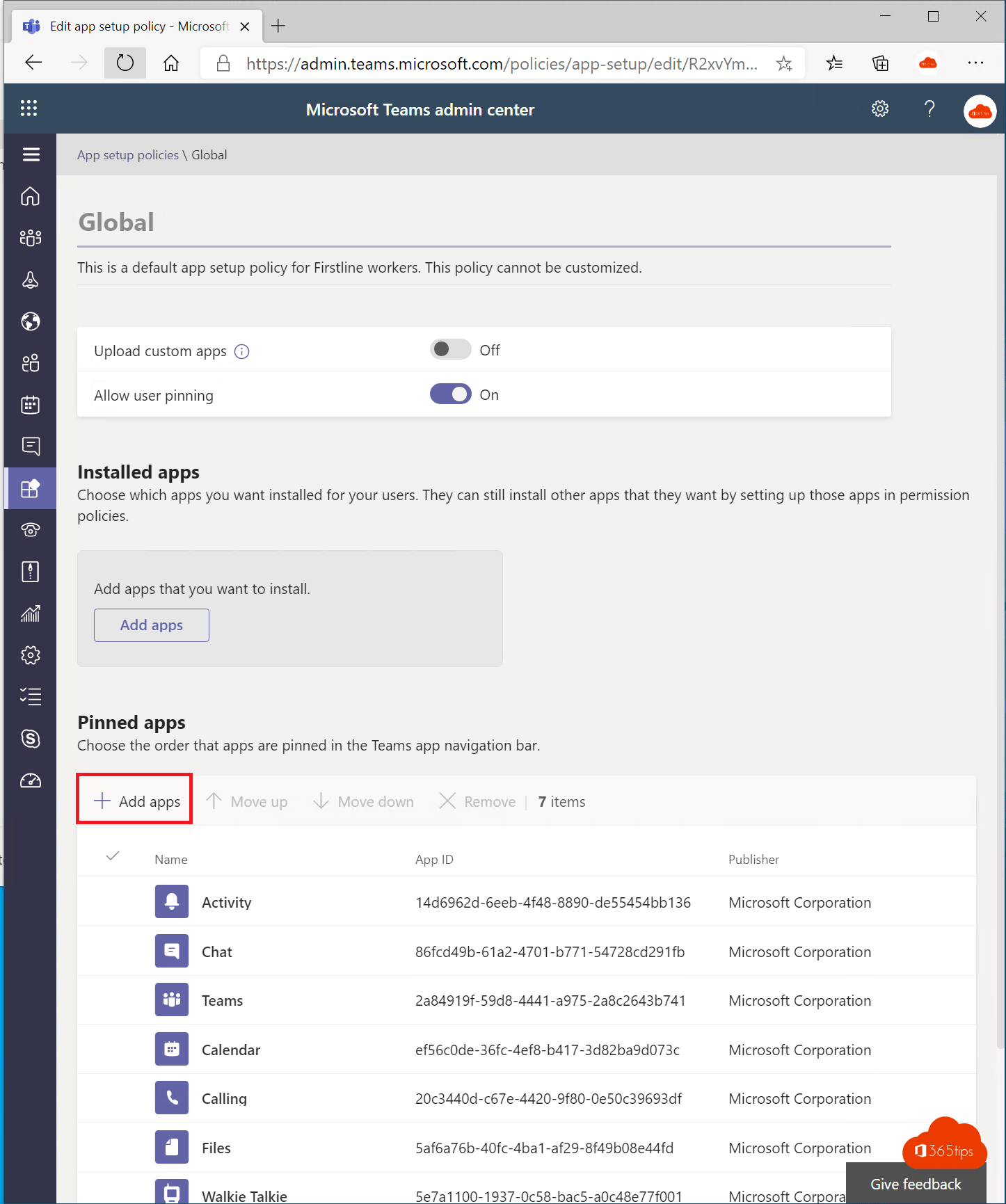Image resolution: width=1006 pixels, height=1204 pixels.
Task: Click Chat app ID 86fcd49b-61a2-4701-b771-54728cd291fb
Action: point(550,952)
